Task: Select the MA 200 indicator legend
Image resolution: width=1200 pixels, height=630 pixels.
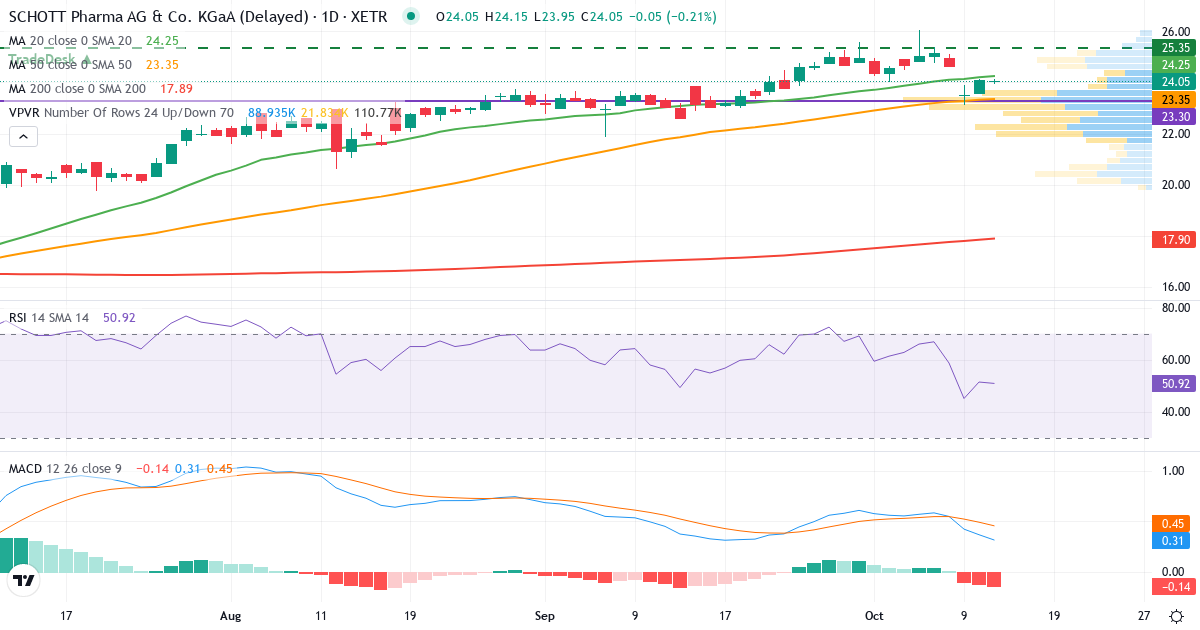Action: pos(78,89)
